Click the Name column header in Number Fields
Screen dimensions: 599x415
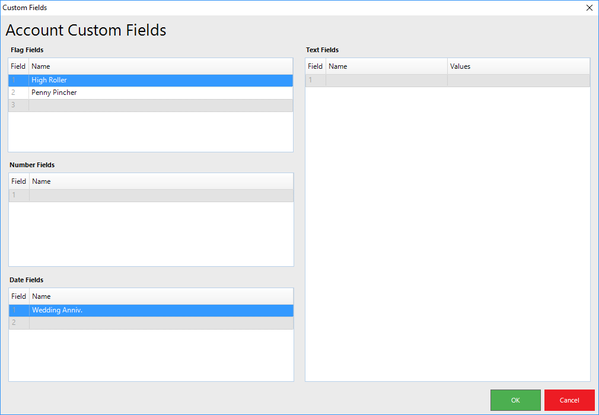coord(161,182)
